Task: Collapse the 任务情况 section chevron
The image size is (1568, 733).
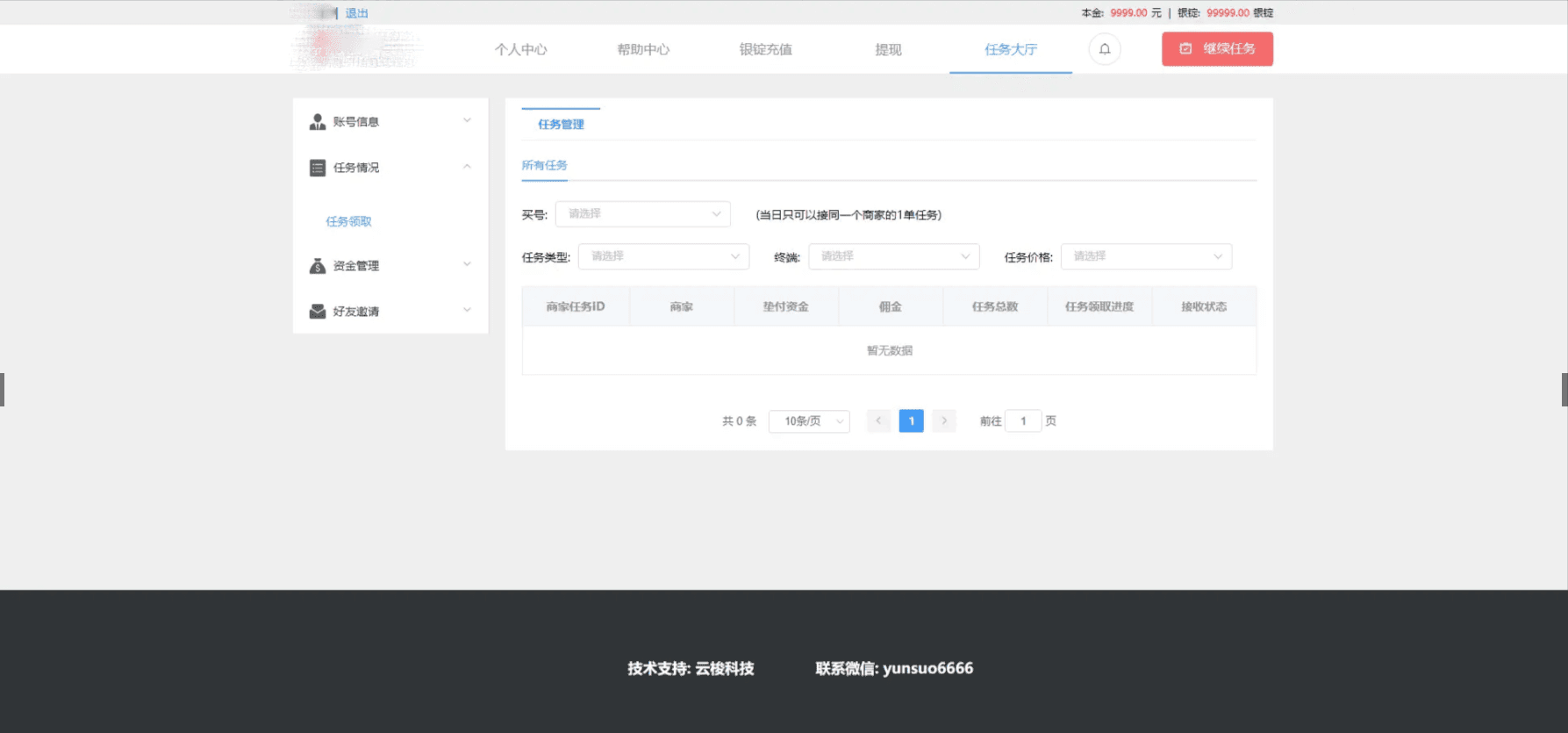Action: pos(467,167)
